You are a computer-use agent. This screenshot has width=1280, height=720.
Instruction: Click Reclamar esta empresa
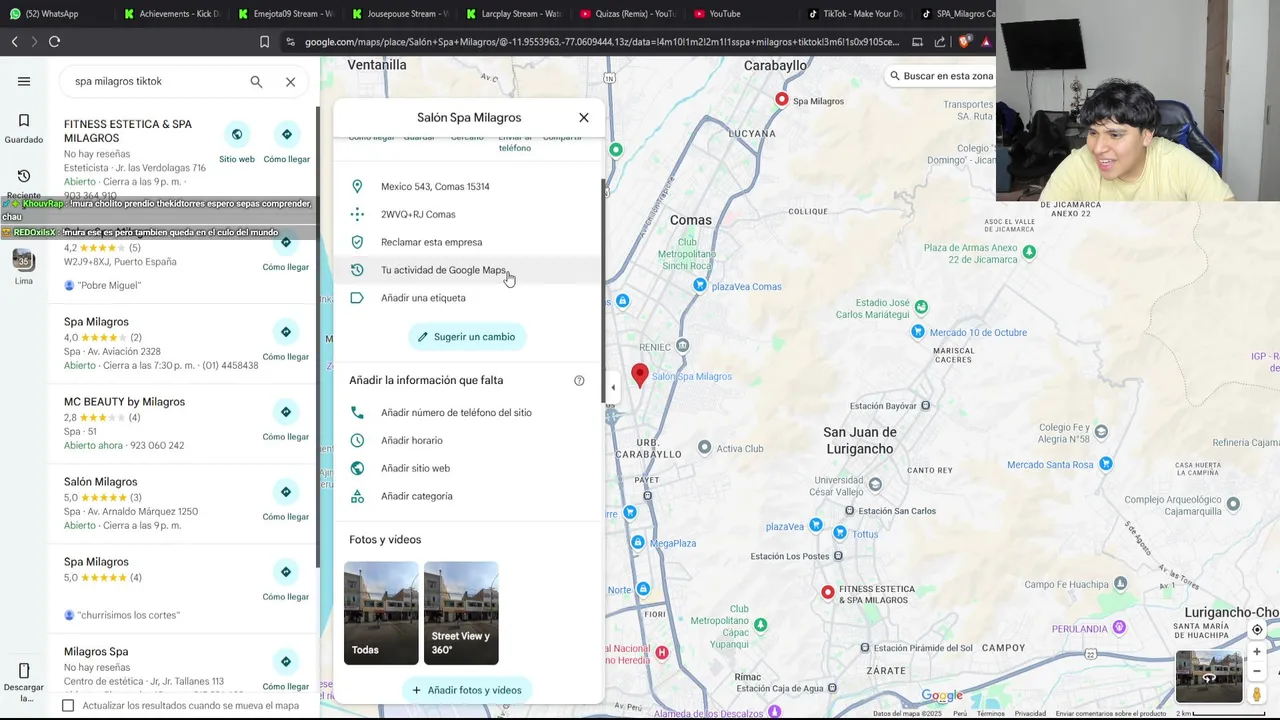tap(468, 242)
